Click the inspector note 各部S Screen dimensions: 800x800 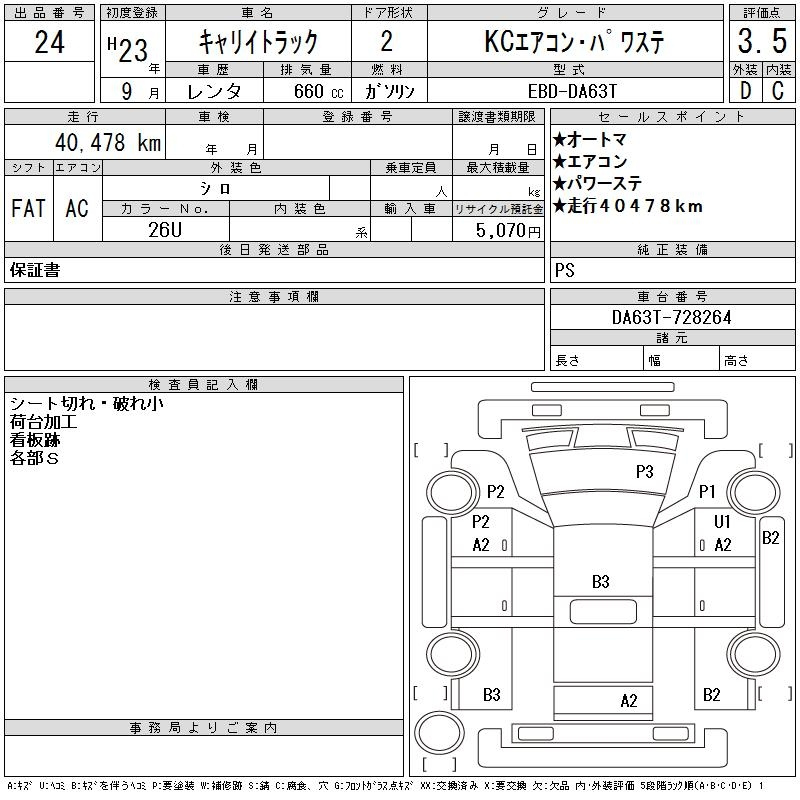(x=34, y=458)
